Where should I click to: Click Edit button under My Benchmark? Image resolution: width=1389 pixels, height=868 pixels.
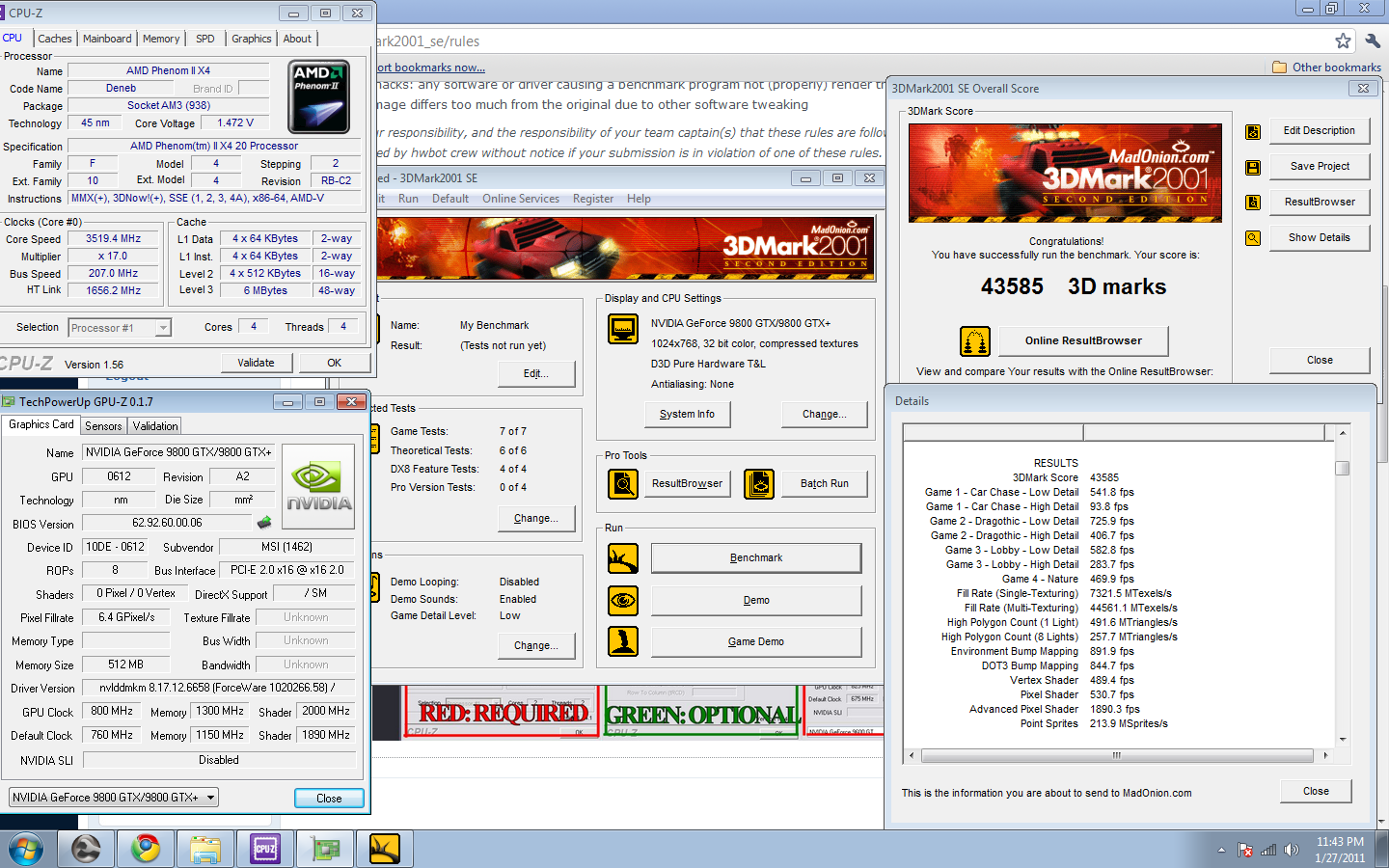pyautogui.click(x=536, y=373)
